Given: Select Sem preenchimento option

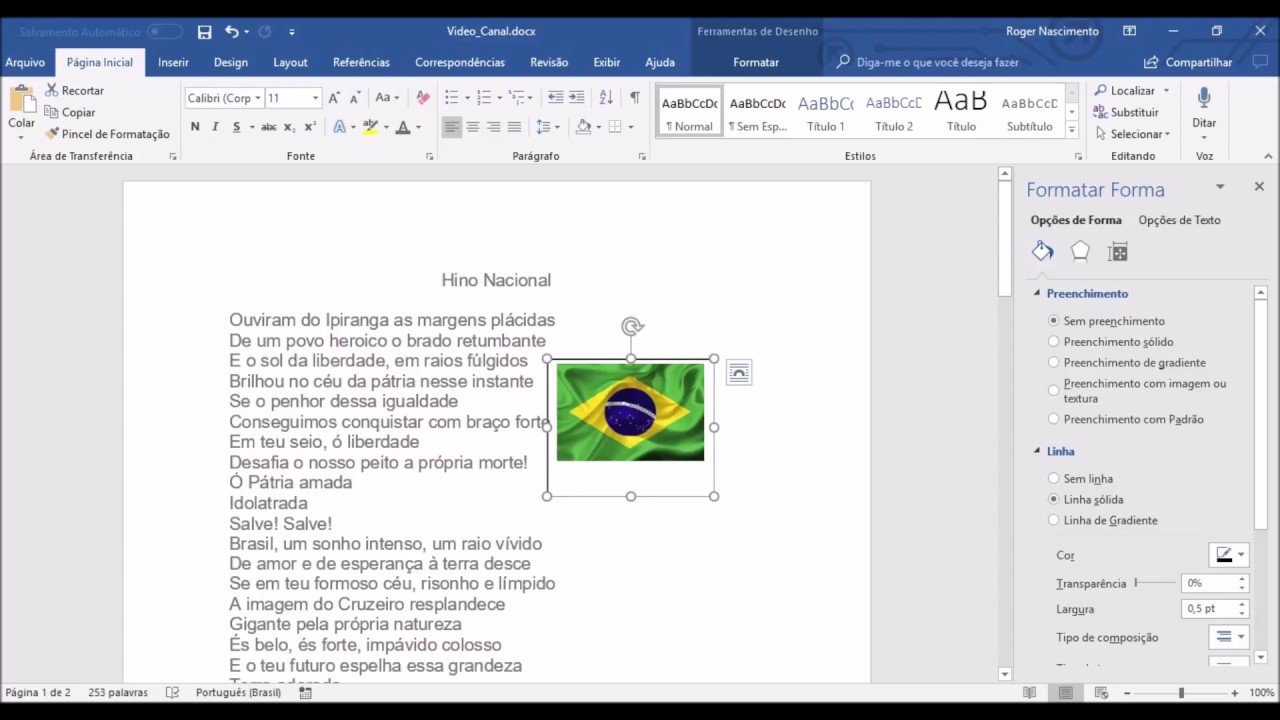Looking at the screenshot, I should 1054,321.
